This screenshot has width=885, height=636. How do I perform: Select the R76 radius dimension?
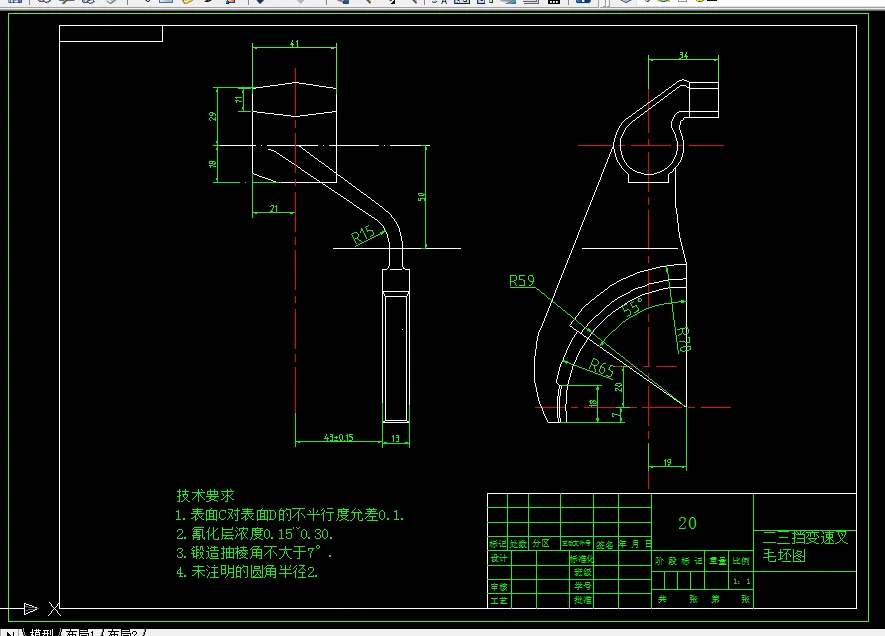click(x=684, y=339)
